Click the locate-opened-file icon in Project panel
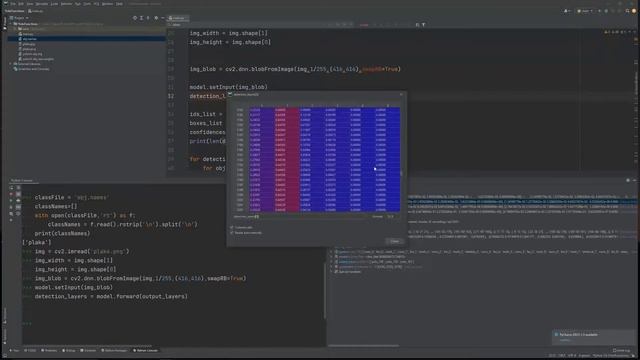The height and width of the screenshot is (360, 640). tap(135, 18)
